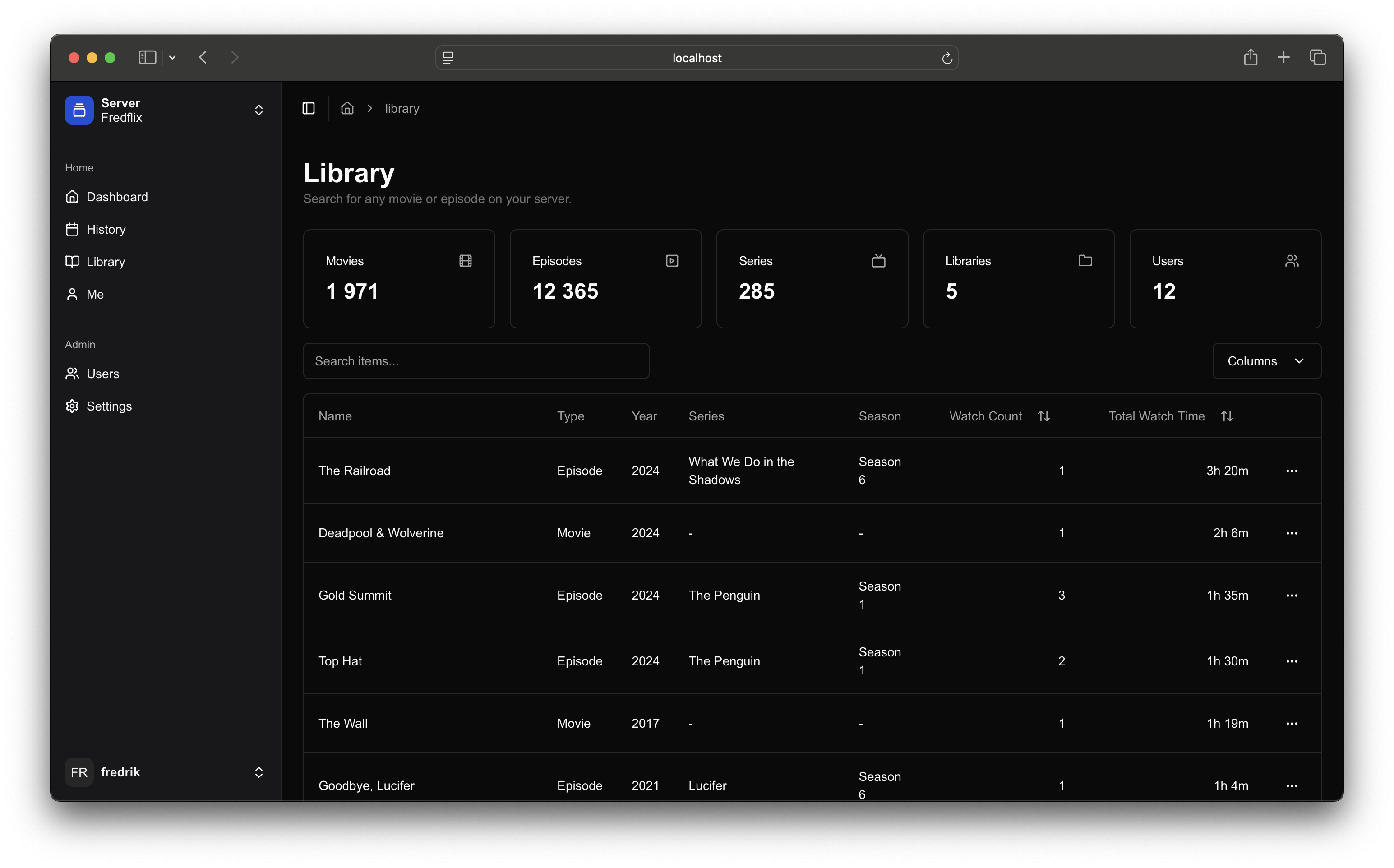This screenshot has height=868, width=1394.
Task: Click the Users count 12
Action: coord(1164,291)
